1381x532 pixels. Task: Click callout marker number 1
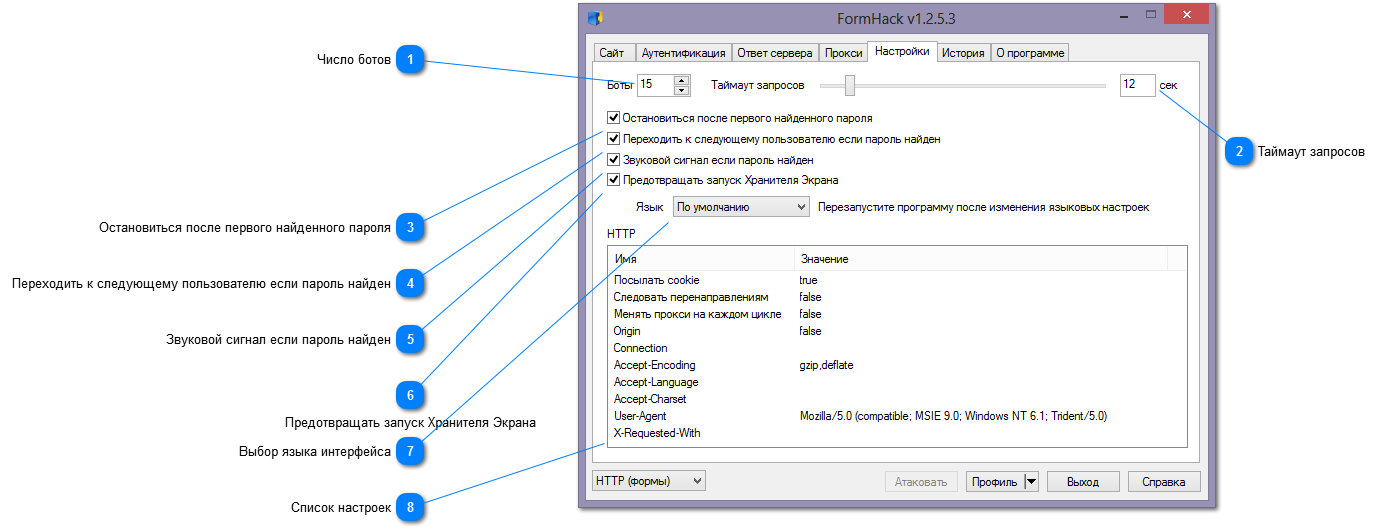(x=409, y=60)
